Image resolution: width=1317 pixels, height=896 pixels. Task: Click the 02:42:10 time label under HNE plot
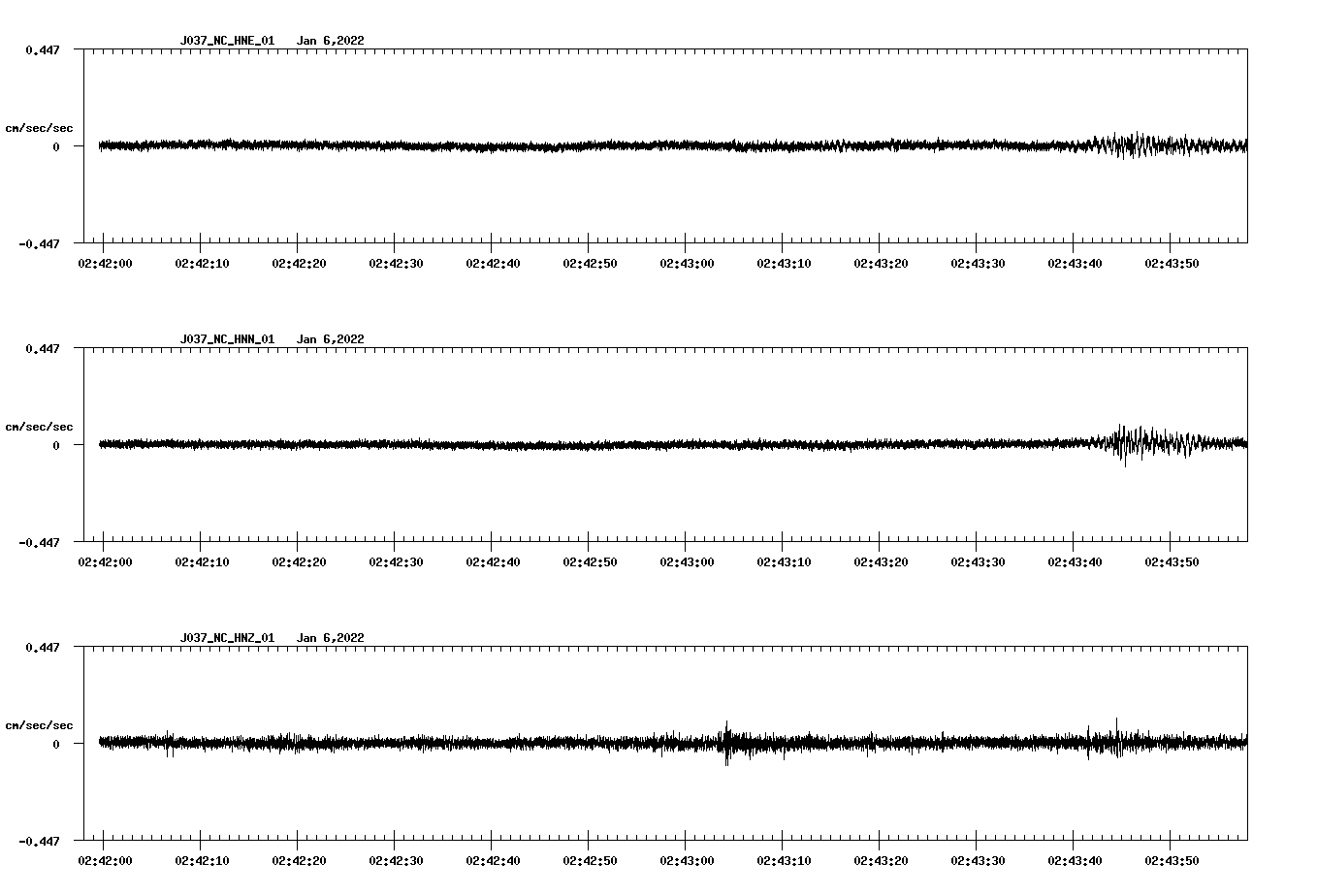(202, 264)
